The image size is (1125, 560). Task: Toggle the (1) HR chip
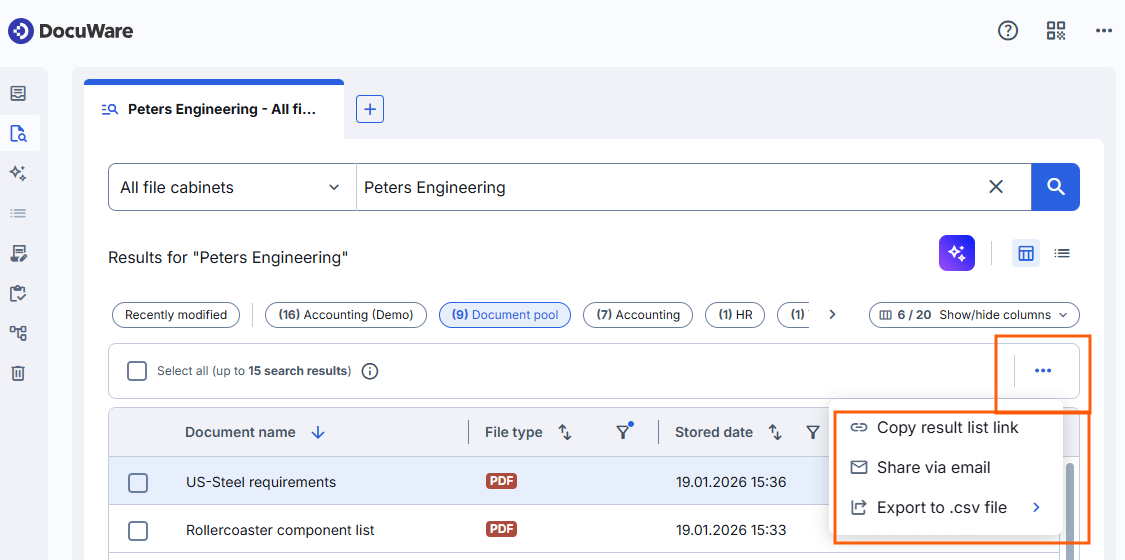[x=735, y=315]
